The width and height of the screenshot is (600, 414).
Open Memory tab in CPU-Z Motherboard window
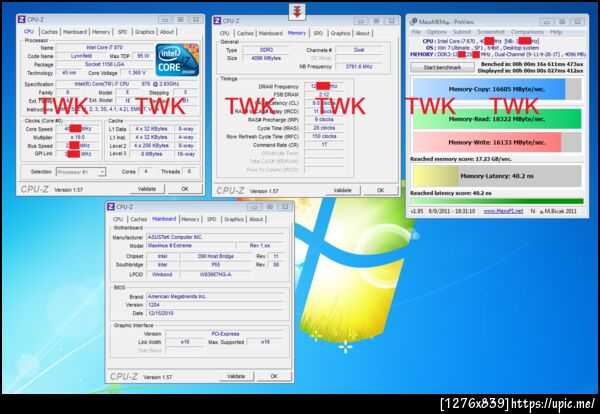[190, 219]
